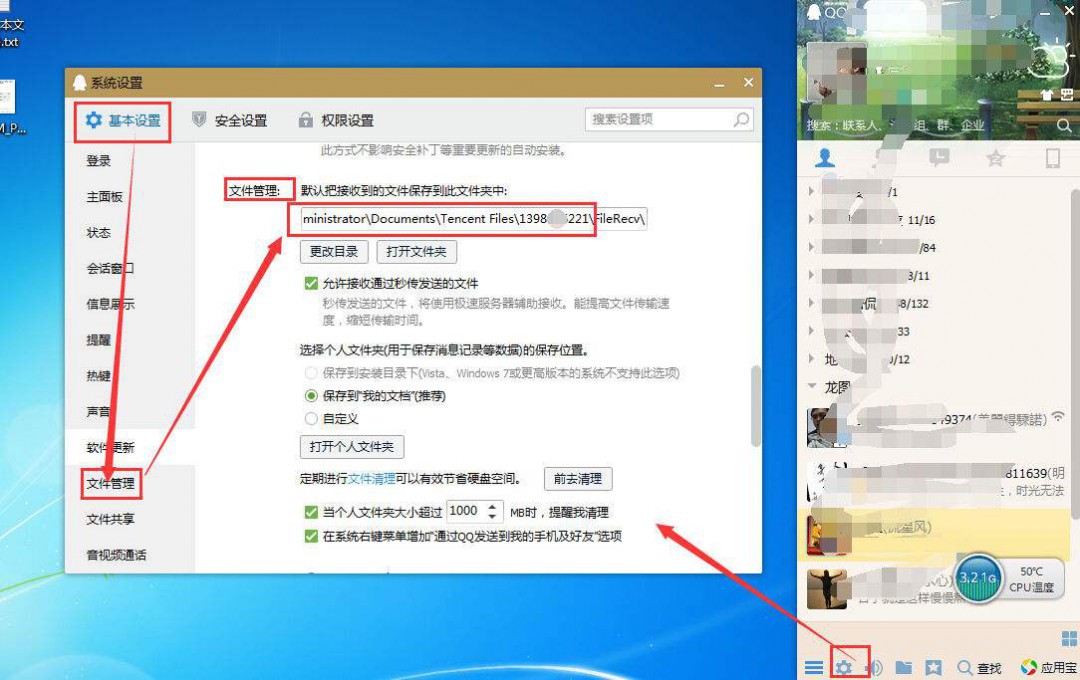Expand the contact group showing 8/132
Screen dimensions: 1080x680
pos(811,302)
